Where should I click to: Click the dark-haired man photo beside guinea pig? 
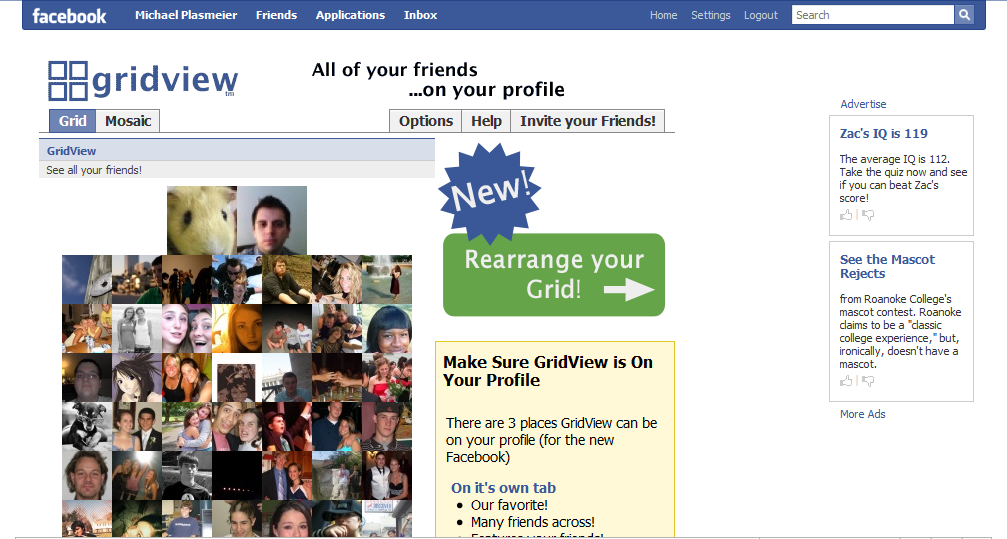[x=272, y=220]
